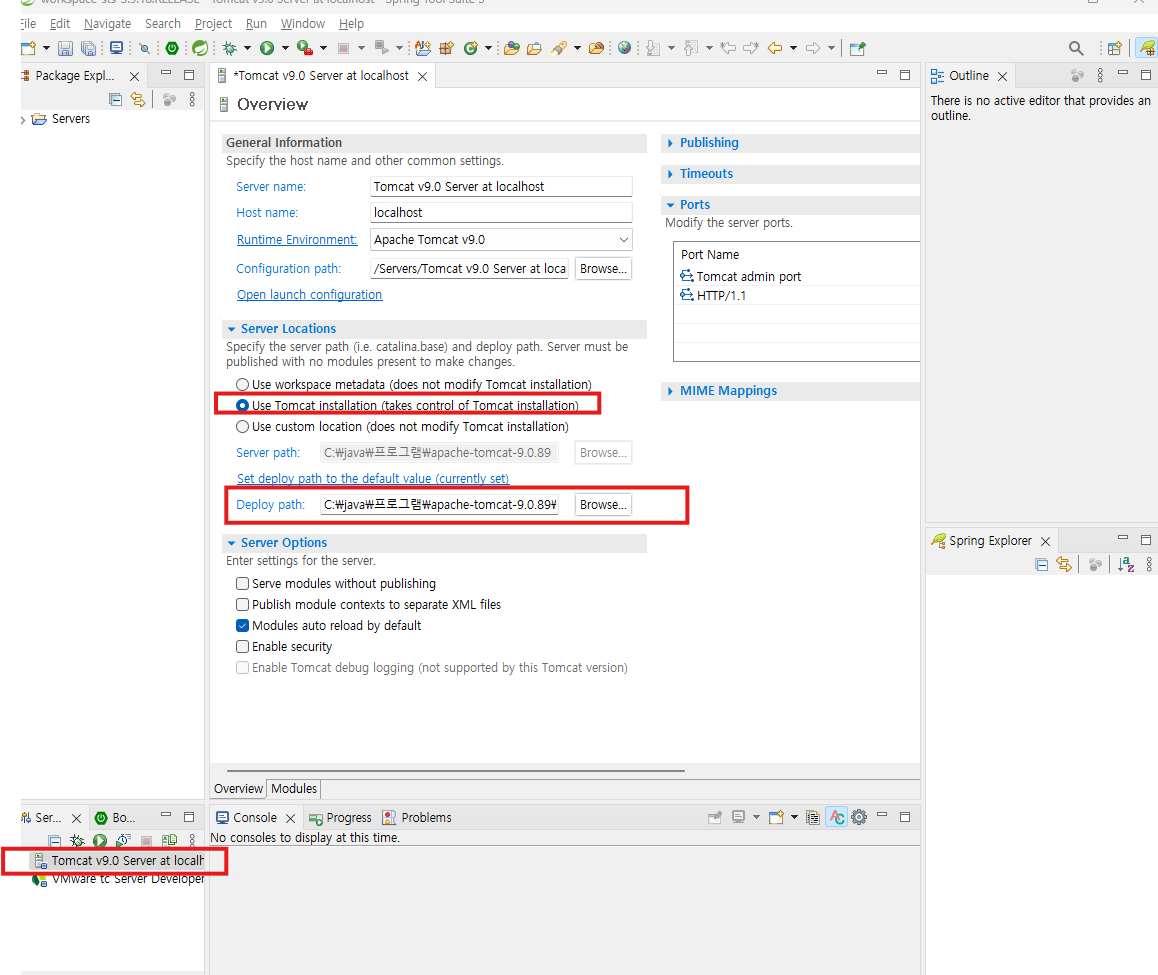Click Collapse All icon in Spring Explorer
This screenshot has height=975, width=1158.
[x=1041, y=565]
